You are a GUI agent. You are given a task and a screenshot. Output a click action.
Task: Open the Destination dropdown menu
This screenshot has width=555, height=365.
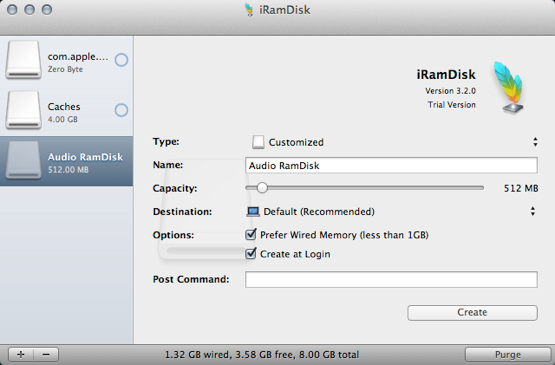391,212
